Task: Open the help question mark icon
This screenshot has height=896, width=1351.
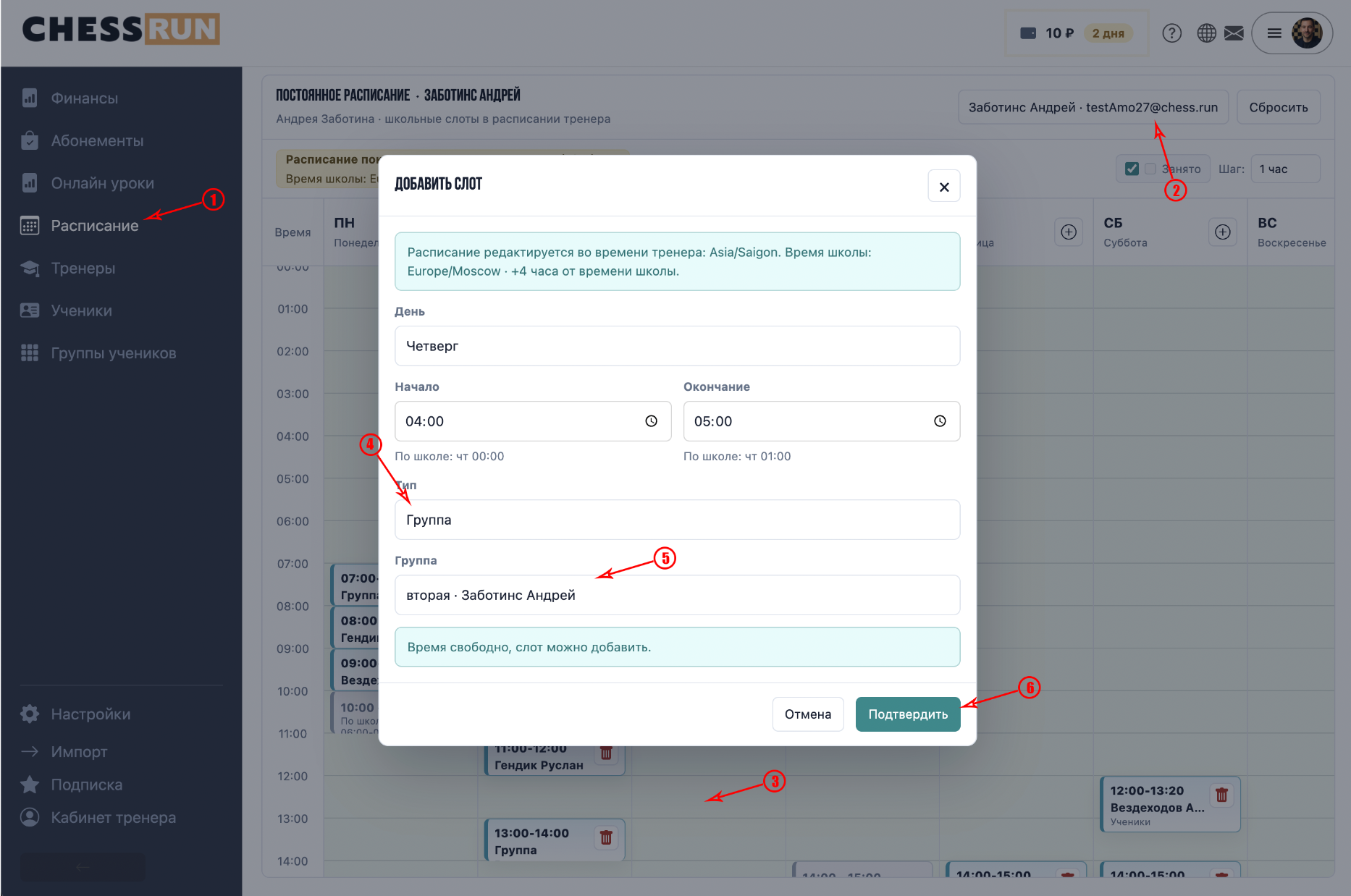Action: 1171,33
